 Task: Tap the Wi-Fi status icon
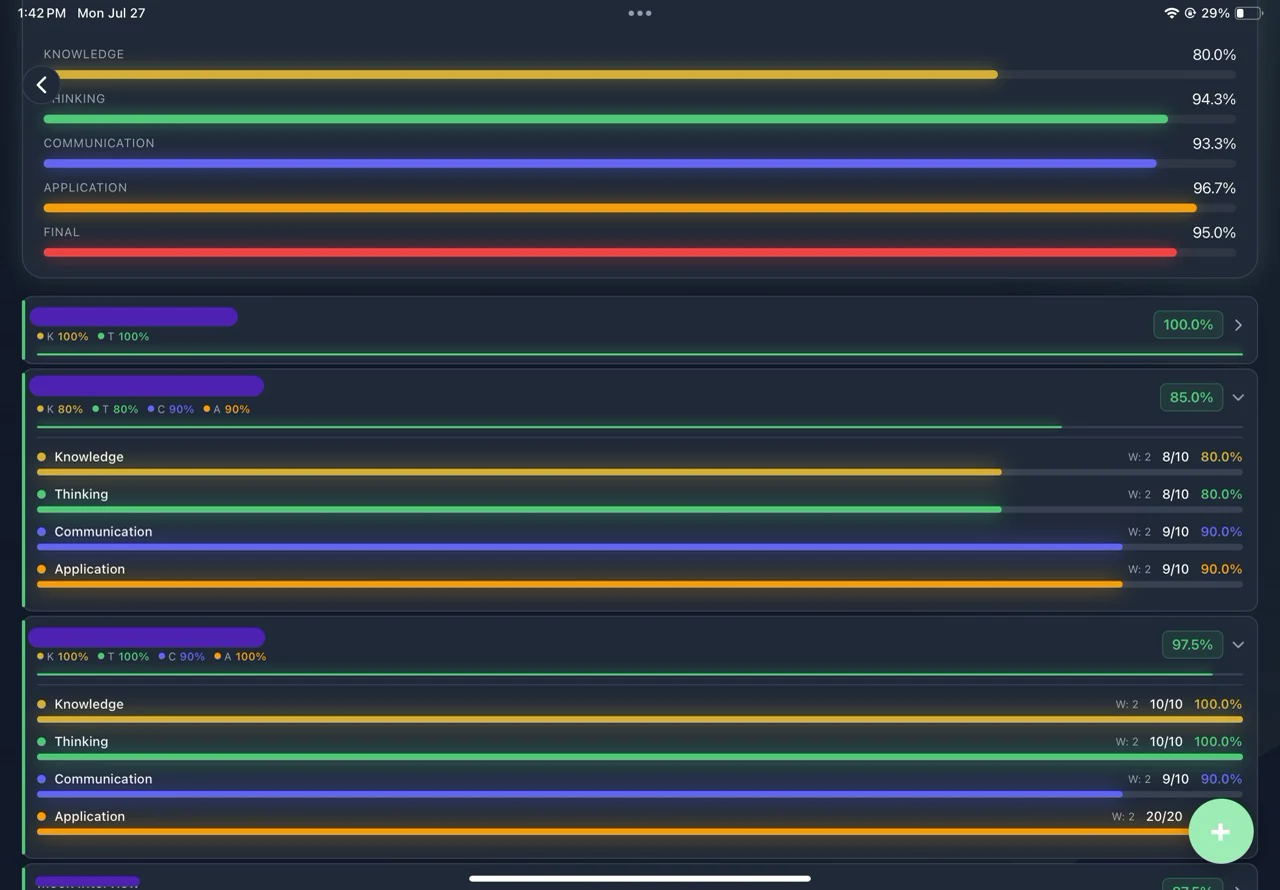[x=1171, y=13]
